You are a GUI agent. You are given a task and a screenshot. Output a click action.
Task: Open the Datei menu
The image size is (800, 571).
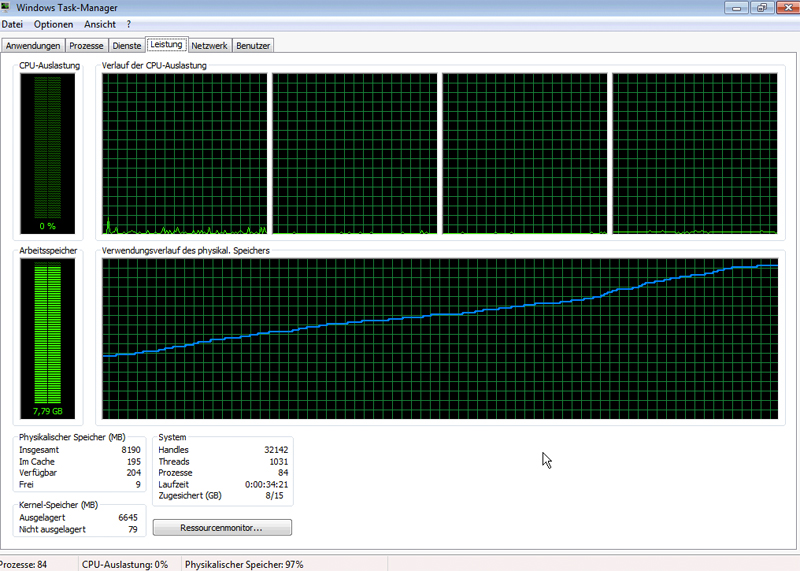click(13, 24)
